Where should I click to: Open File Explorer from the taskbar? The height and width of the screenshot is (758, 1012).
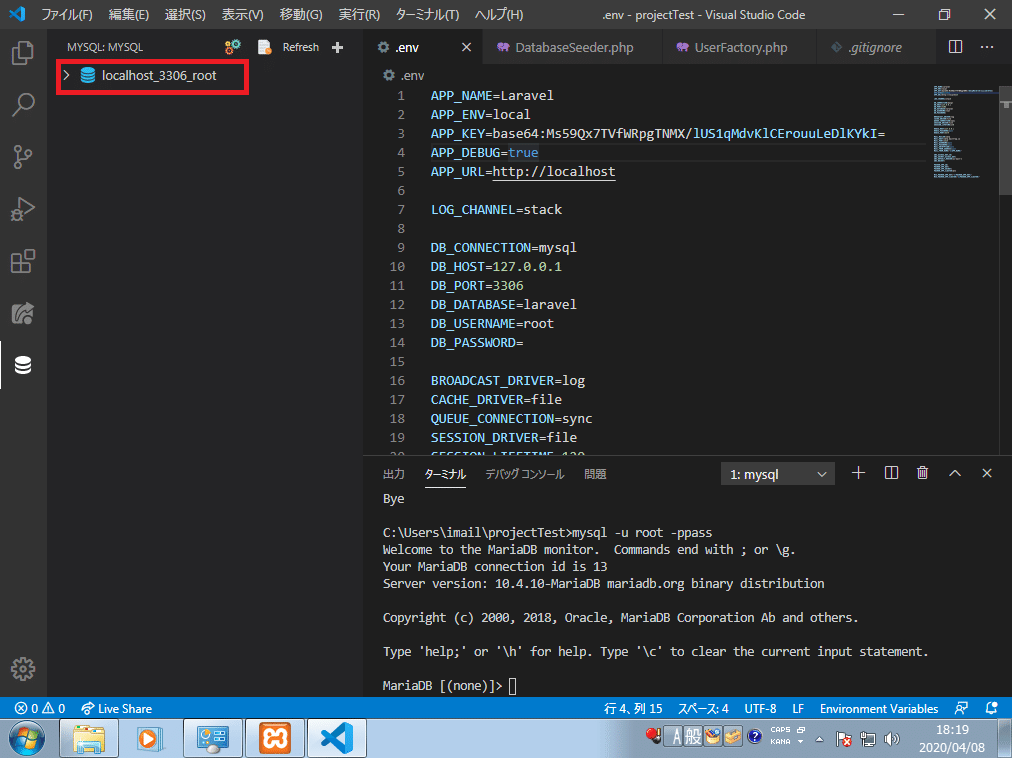tap(88, 739)
